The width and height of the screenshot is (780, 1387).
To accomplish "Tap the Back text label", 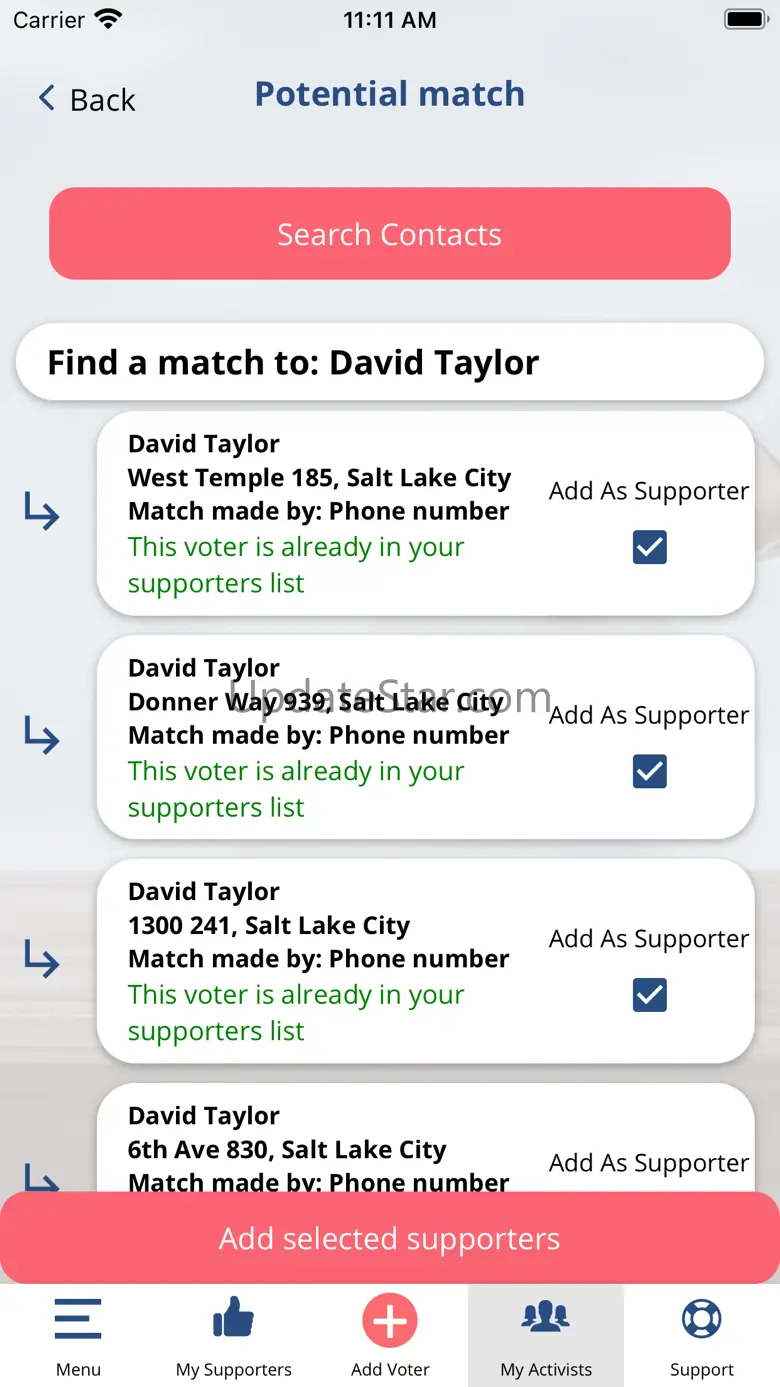I will point(102,100).
